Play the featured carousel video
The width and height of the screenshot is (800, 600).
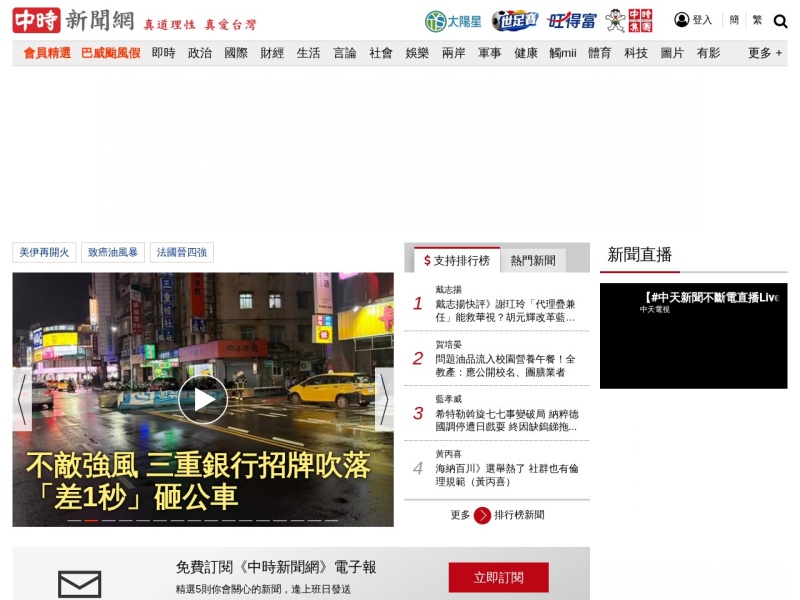click(x=203, y=400)
